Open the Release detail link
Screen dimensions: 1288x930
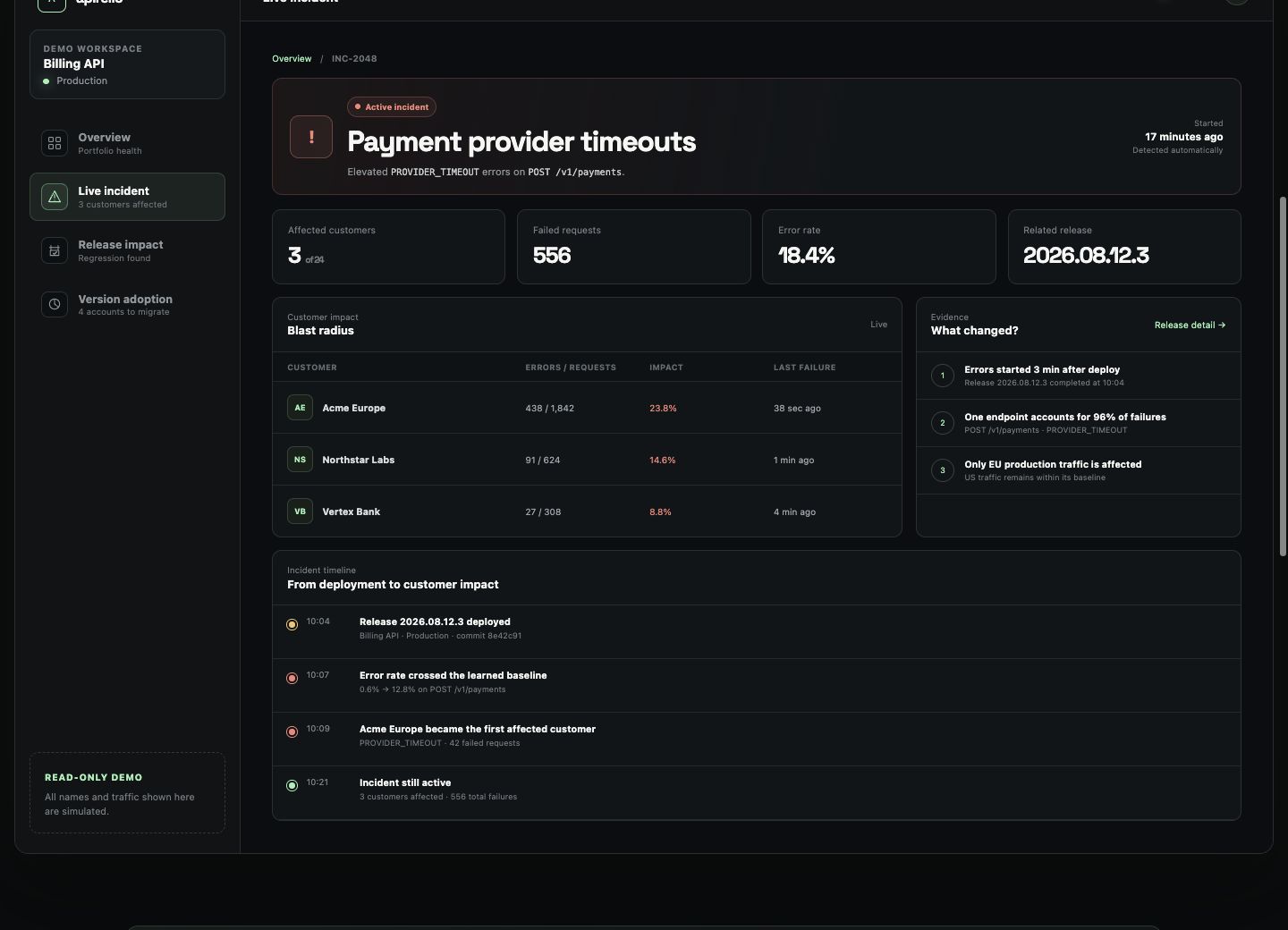(x=1190, y=325)
